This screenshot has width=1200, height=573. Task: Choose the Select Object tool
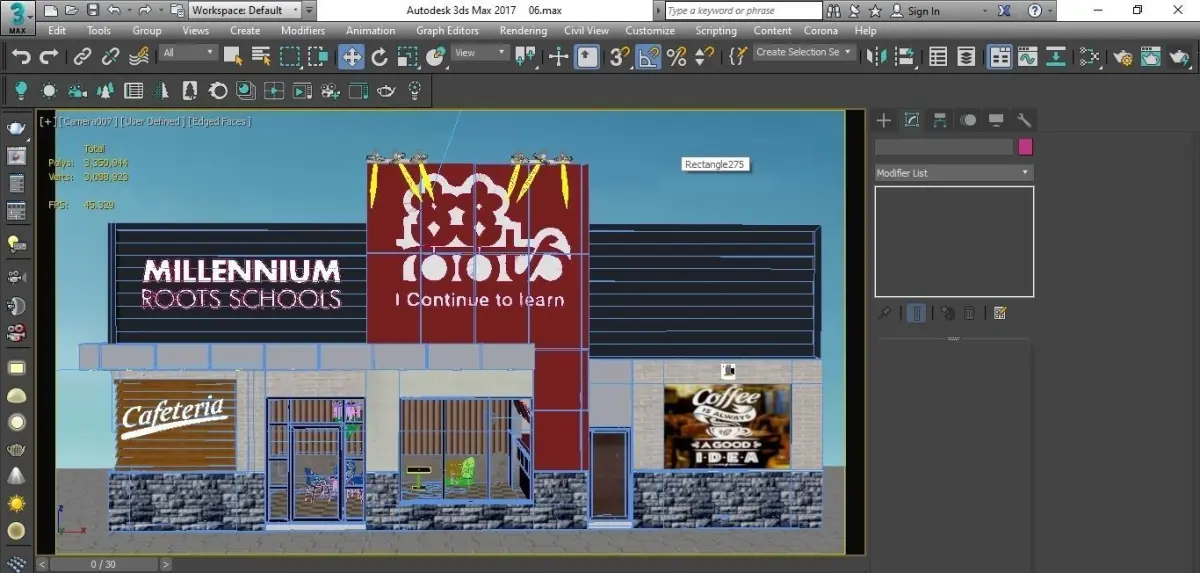tap(233, 57)
